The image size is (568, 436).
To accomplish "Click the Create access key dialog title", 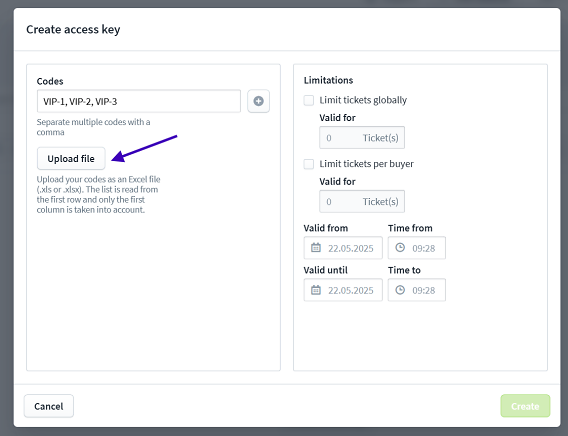I will tap(73, 29).
